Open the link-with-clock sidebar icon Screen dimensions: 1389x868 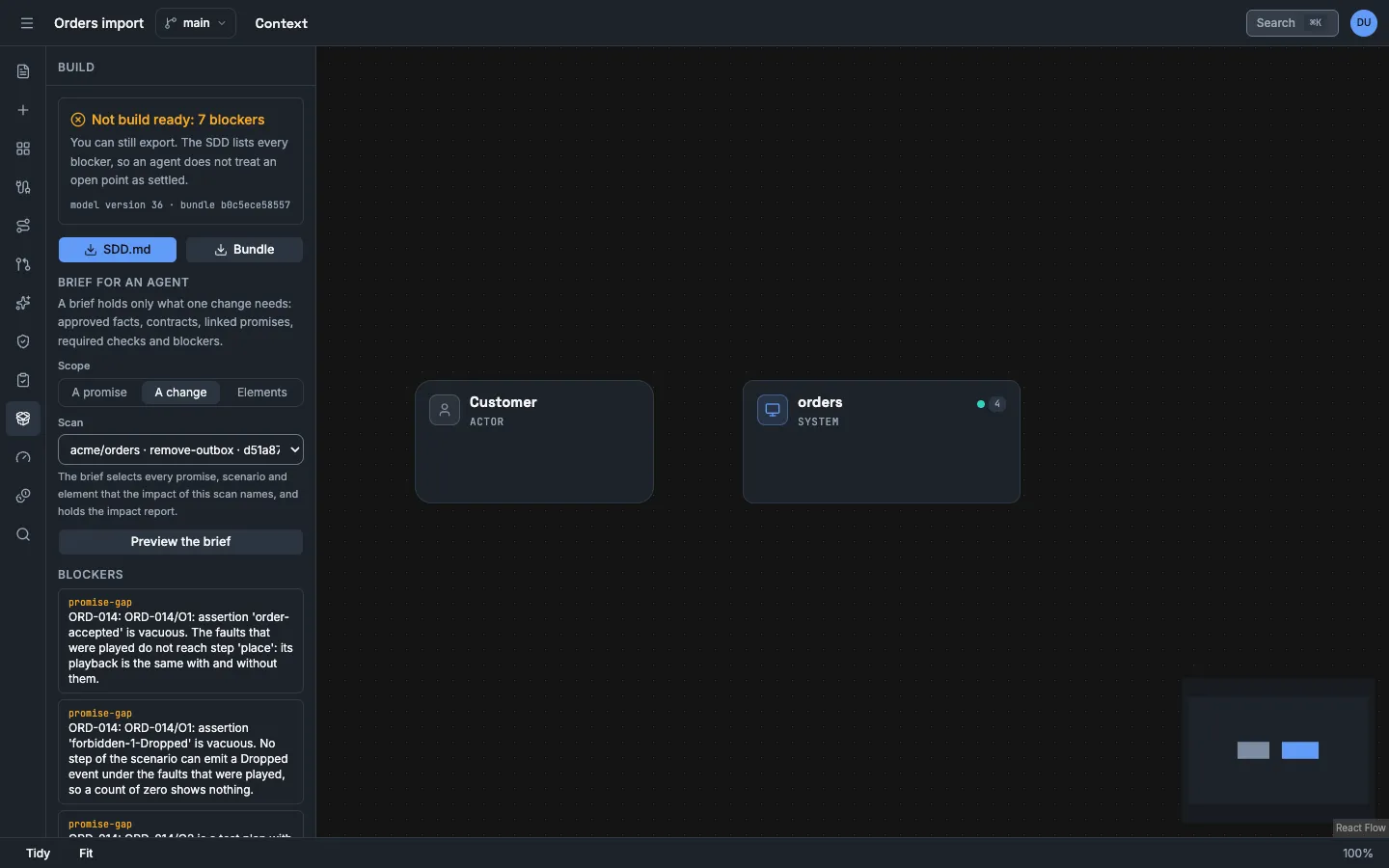click(23, 496)
